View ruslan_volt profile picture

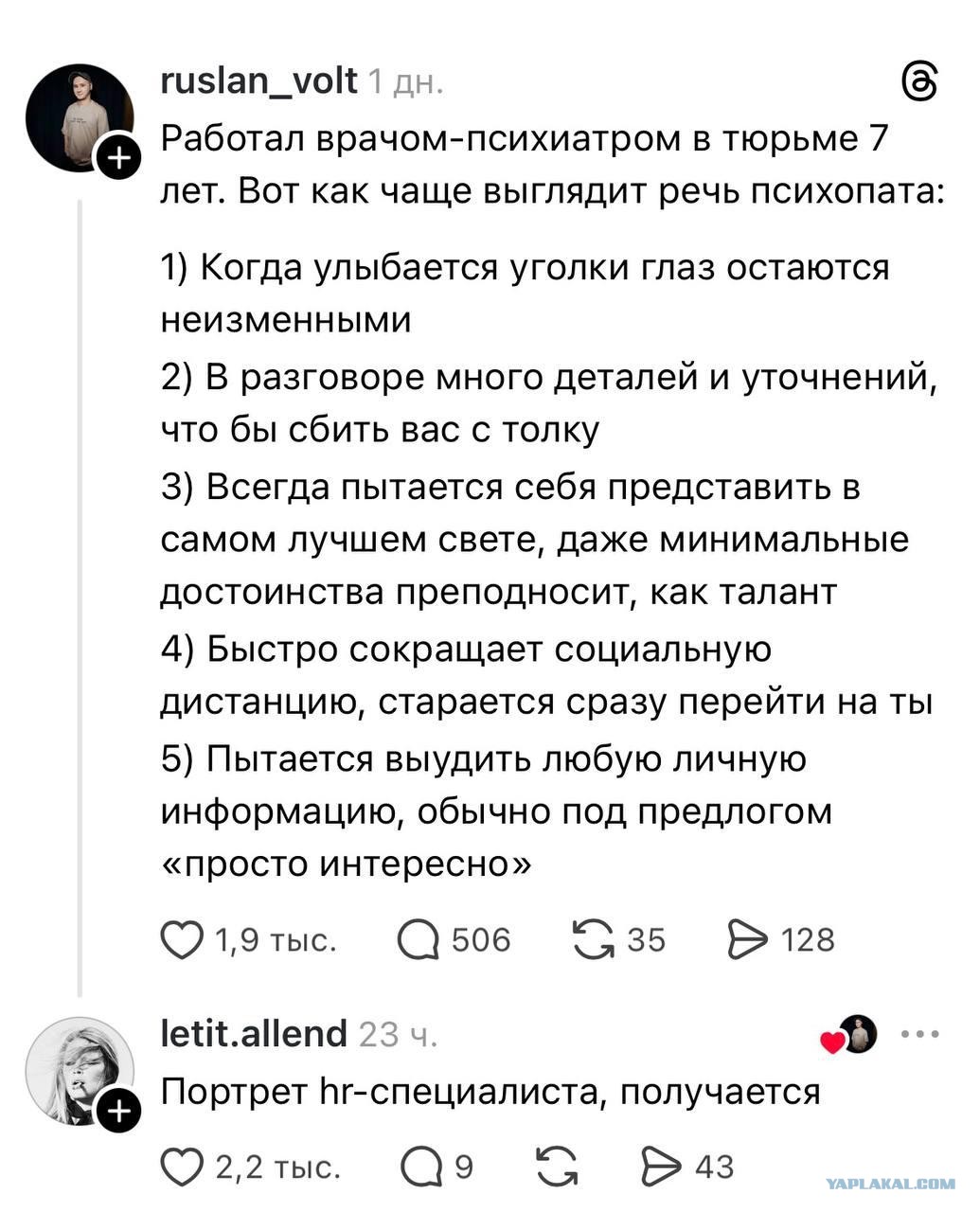click(x=78, y=117)
